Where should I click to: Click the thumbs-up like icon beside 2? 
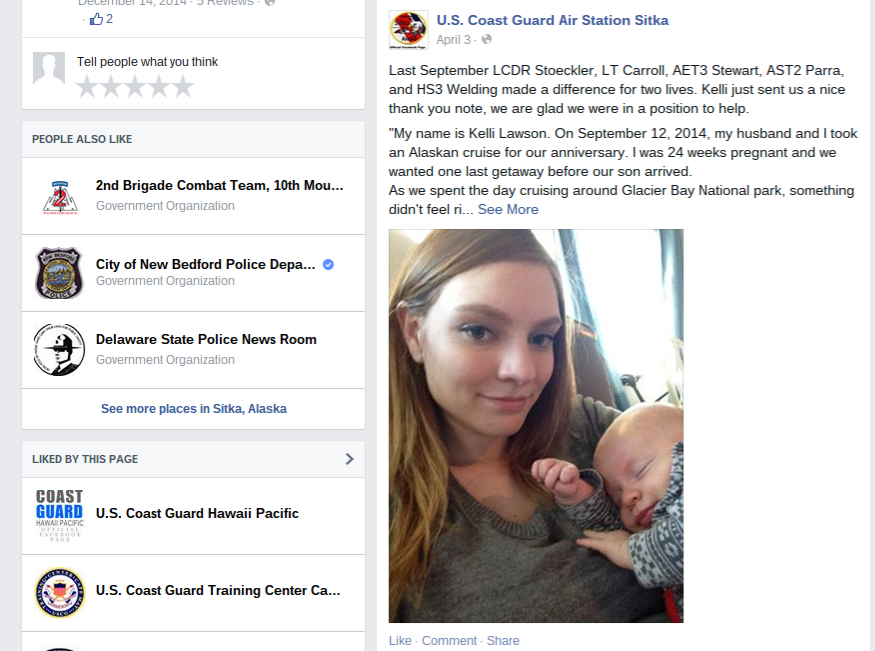pos(96,19)
